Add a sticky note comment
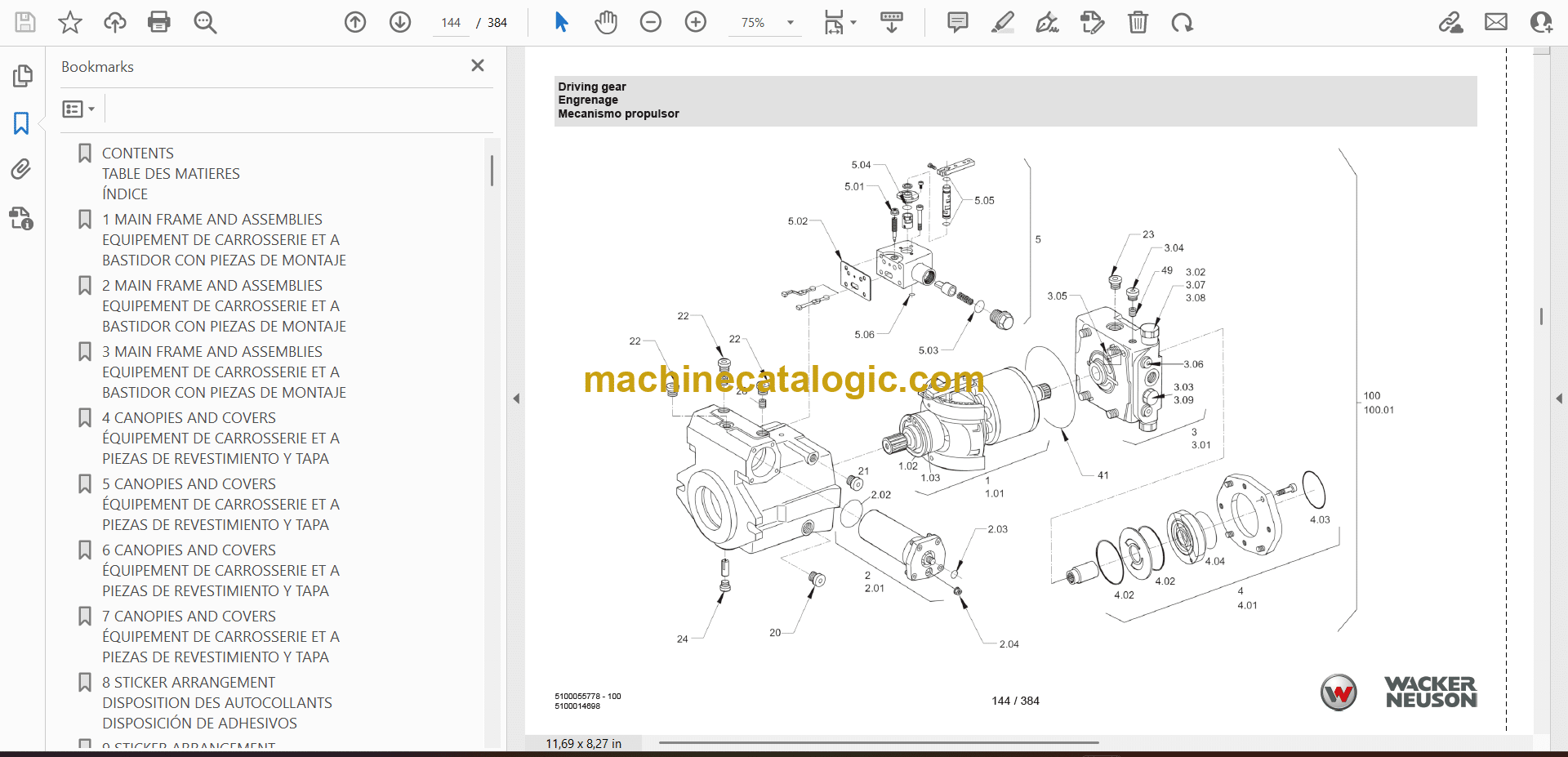The image size is (1568, 757). [x=958, y=22]
